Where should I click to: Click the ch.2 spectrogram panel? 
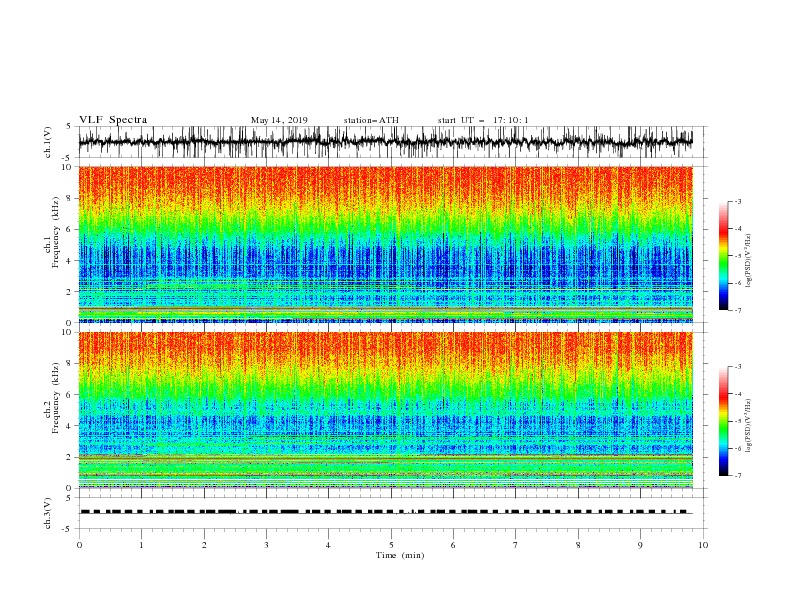(x=385, y=410)
